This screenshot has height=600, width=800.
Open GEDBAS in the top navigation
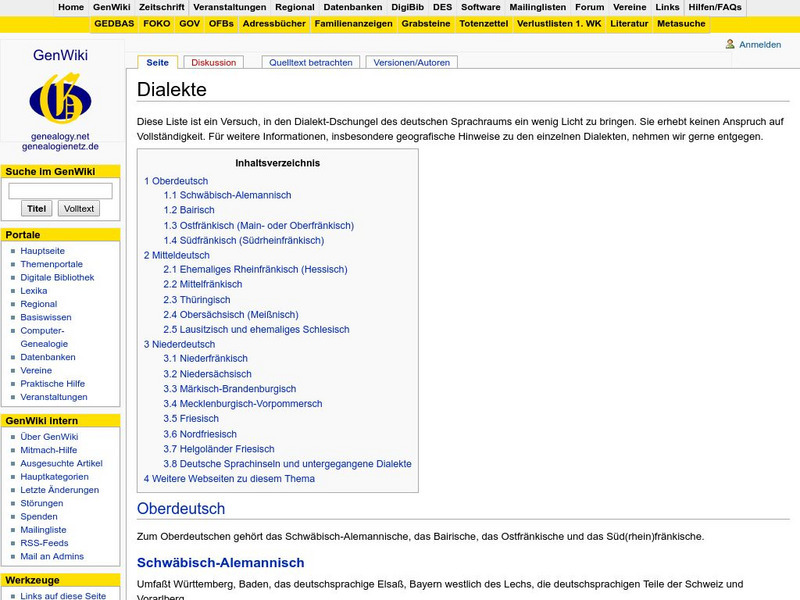(113, 24)
